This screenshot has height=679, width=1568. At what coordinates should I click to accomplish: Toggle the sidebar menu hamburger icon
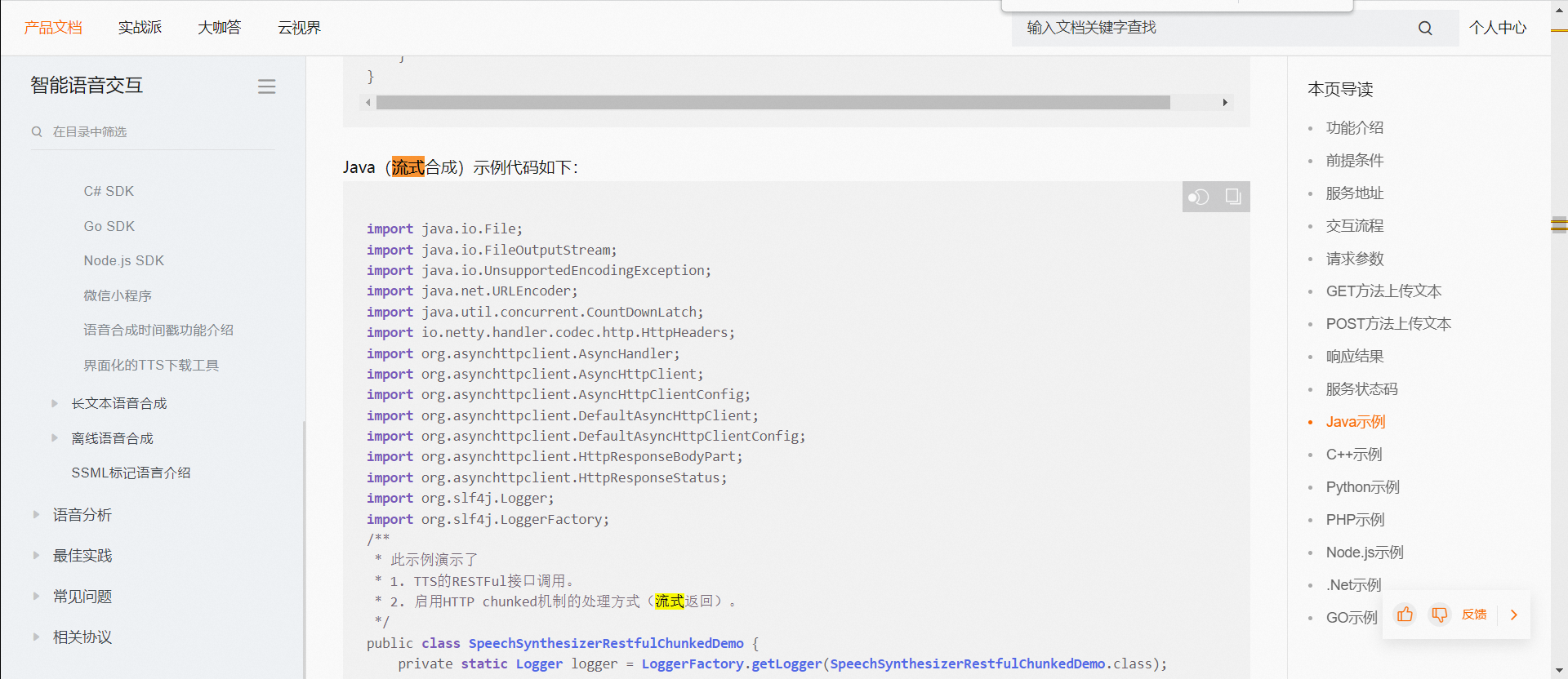[x=266, y=87]
